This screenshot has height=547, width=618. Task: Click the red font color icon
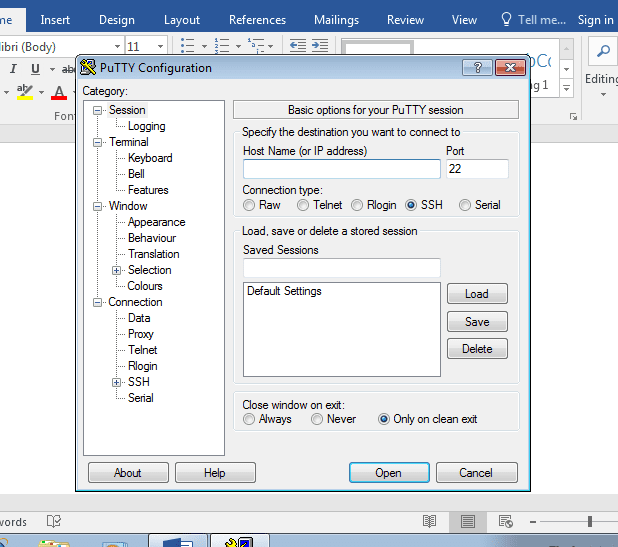(59, 92)
